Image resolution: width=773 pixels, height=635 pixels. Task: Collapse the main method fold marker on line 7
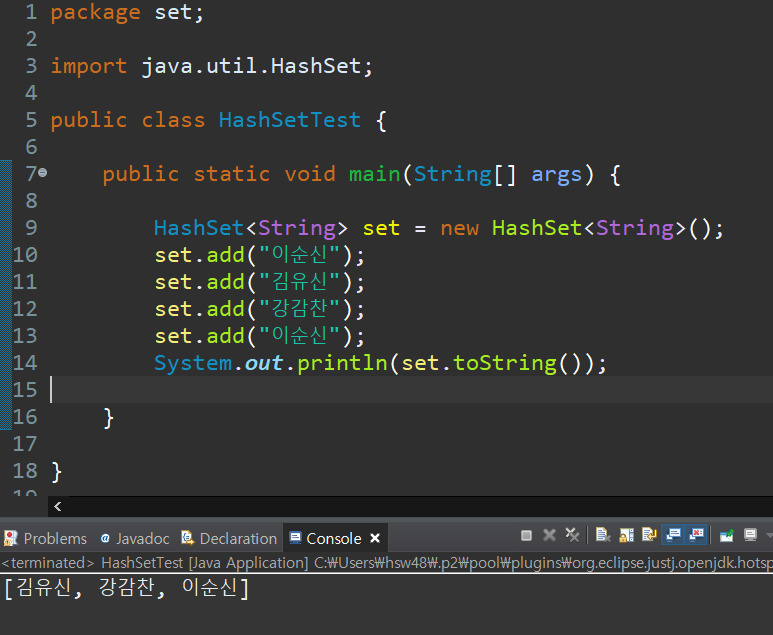pyautogui.click(x=43, y=173)
